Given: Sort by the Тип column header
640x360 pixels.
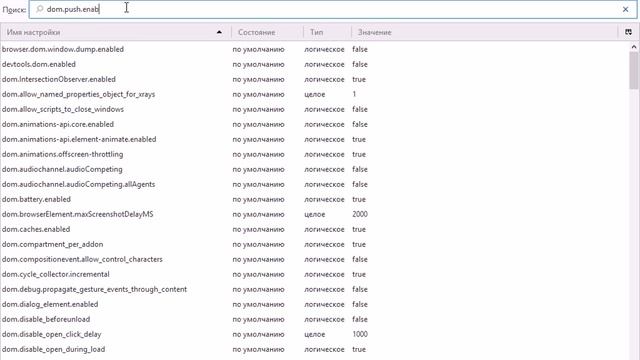Looking at the screenshot, I should coord(327,32).
